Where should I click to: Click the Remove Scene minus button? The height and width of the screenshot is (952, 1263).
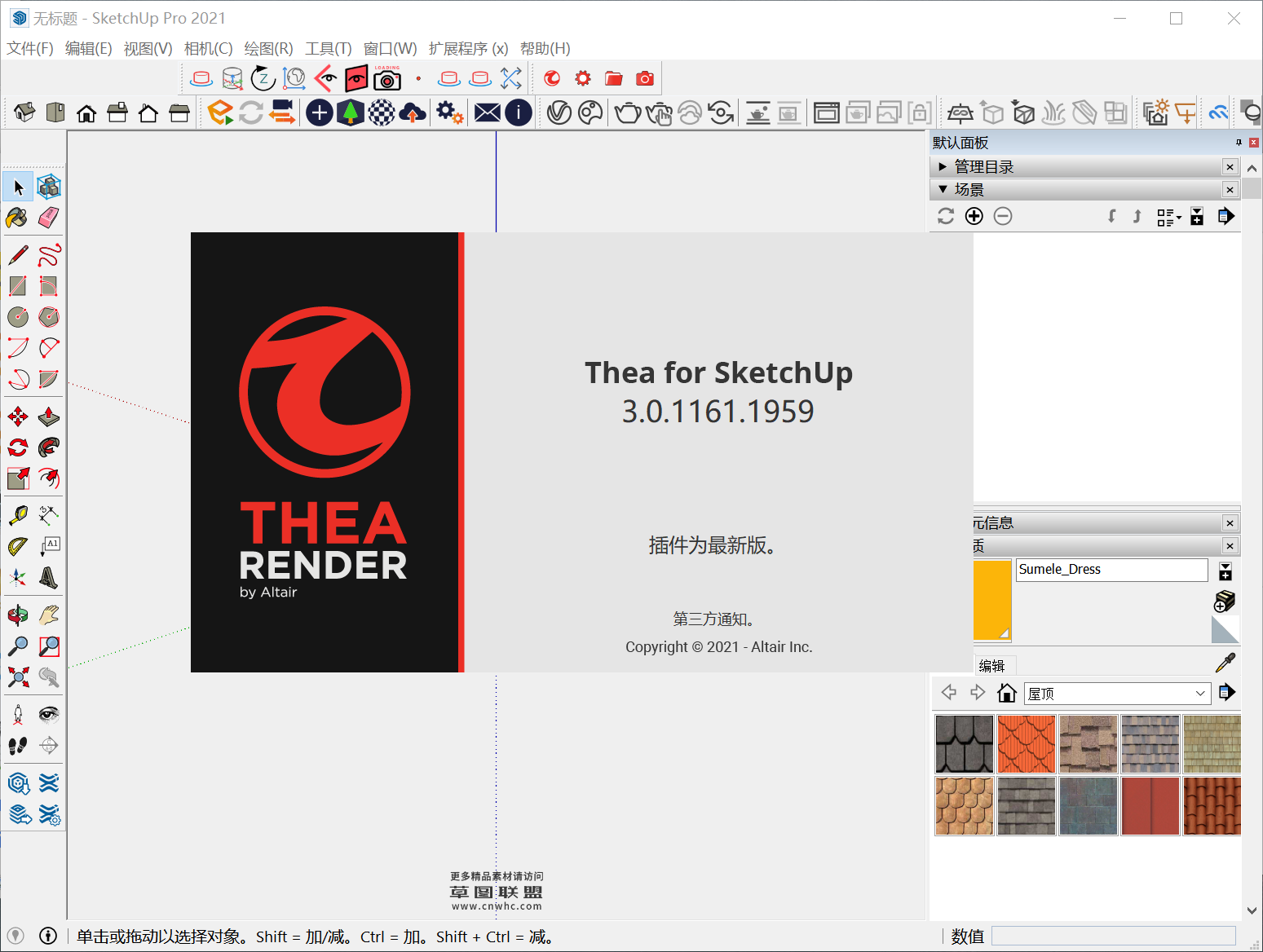[x=1003, y=216]
